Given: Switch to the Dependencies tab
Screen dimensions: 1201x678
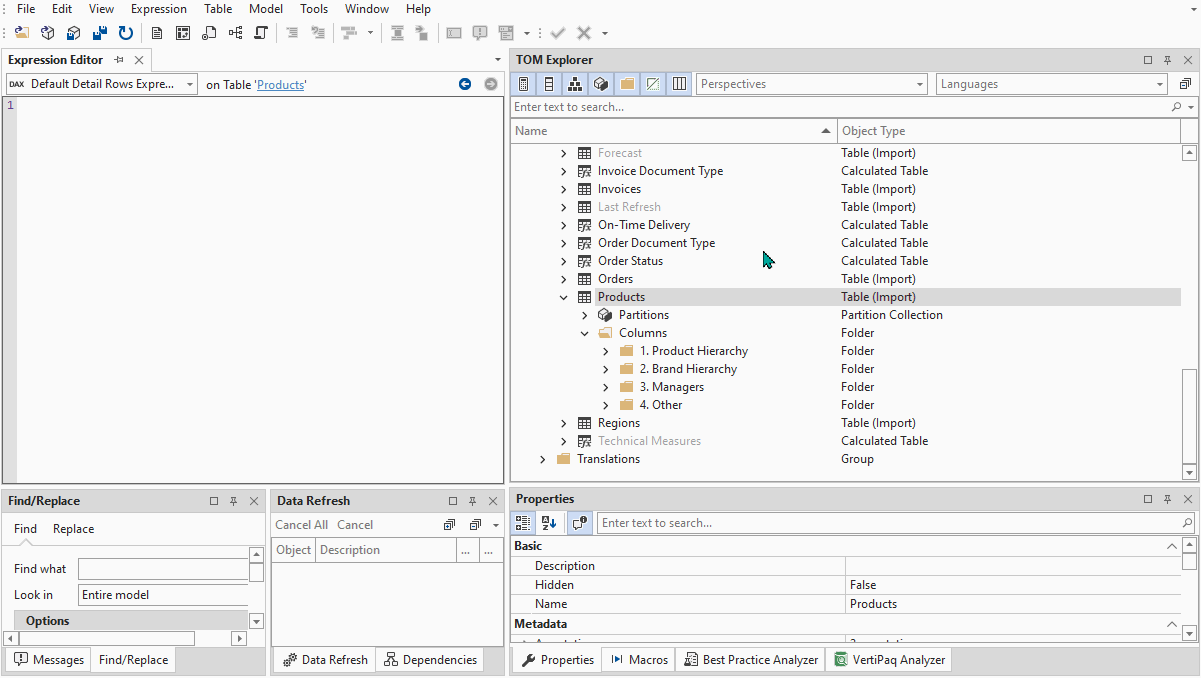Looking at the screenshot, I should 429,659.
